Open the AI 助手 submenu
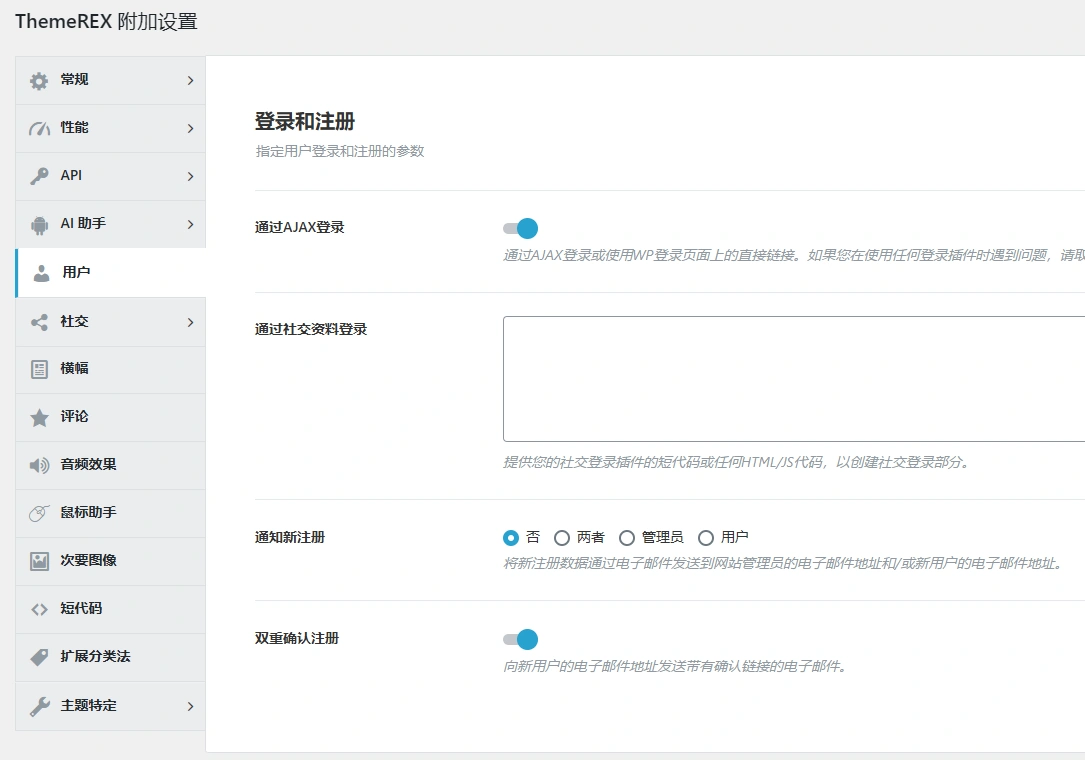Screen dimensions: 1085x760 point(110,224)
